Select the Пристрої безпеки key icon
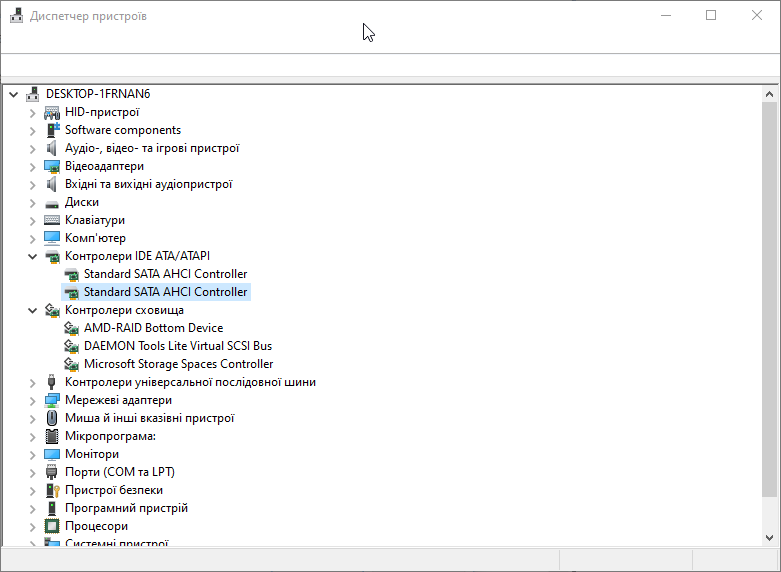The width and height of the screenshot is (781, 572). tap(52, 490)
